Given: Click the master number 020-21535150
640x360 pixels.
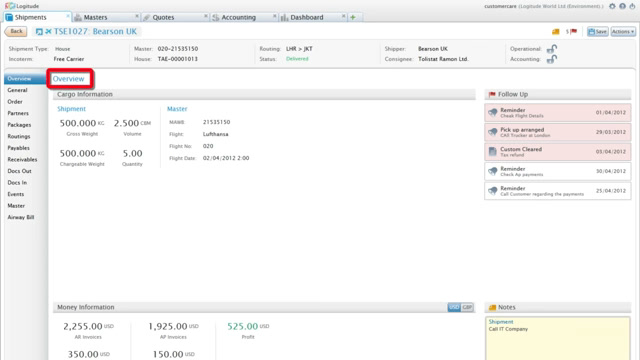Looking at the screenshot, I should tap(178, 49).
